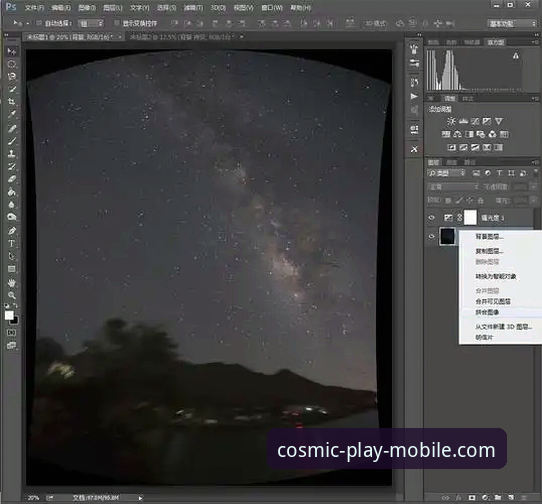Choose 转换为智能对象 in the context menu
The image size is (542, 504).
tap(496, 276)
